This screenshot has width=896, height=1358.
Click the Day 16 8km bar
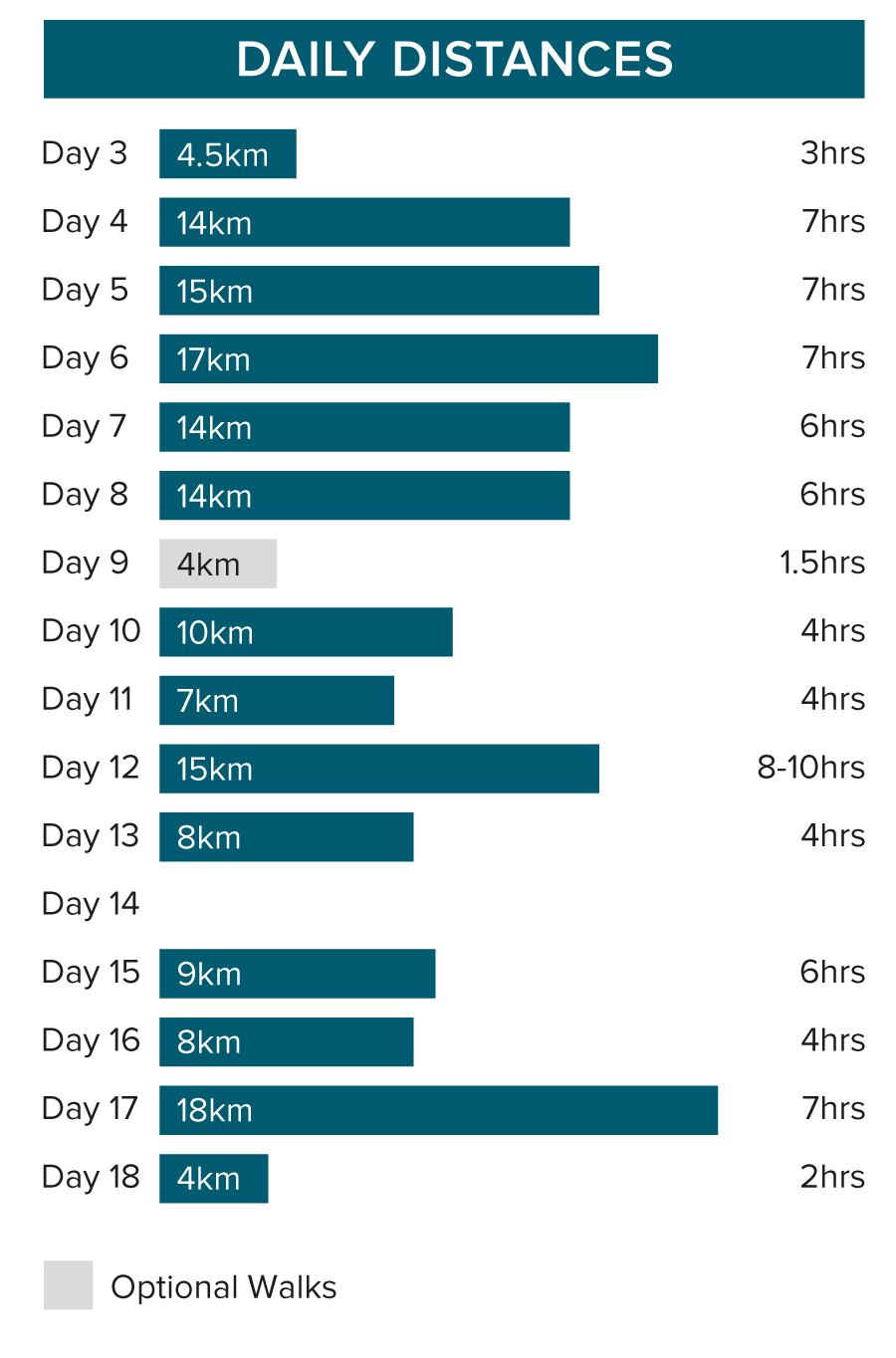tap(287, 1041)
